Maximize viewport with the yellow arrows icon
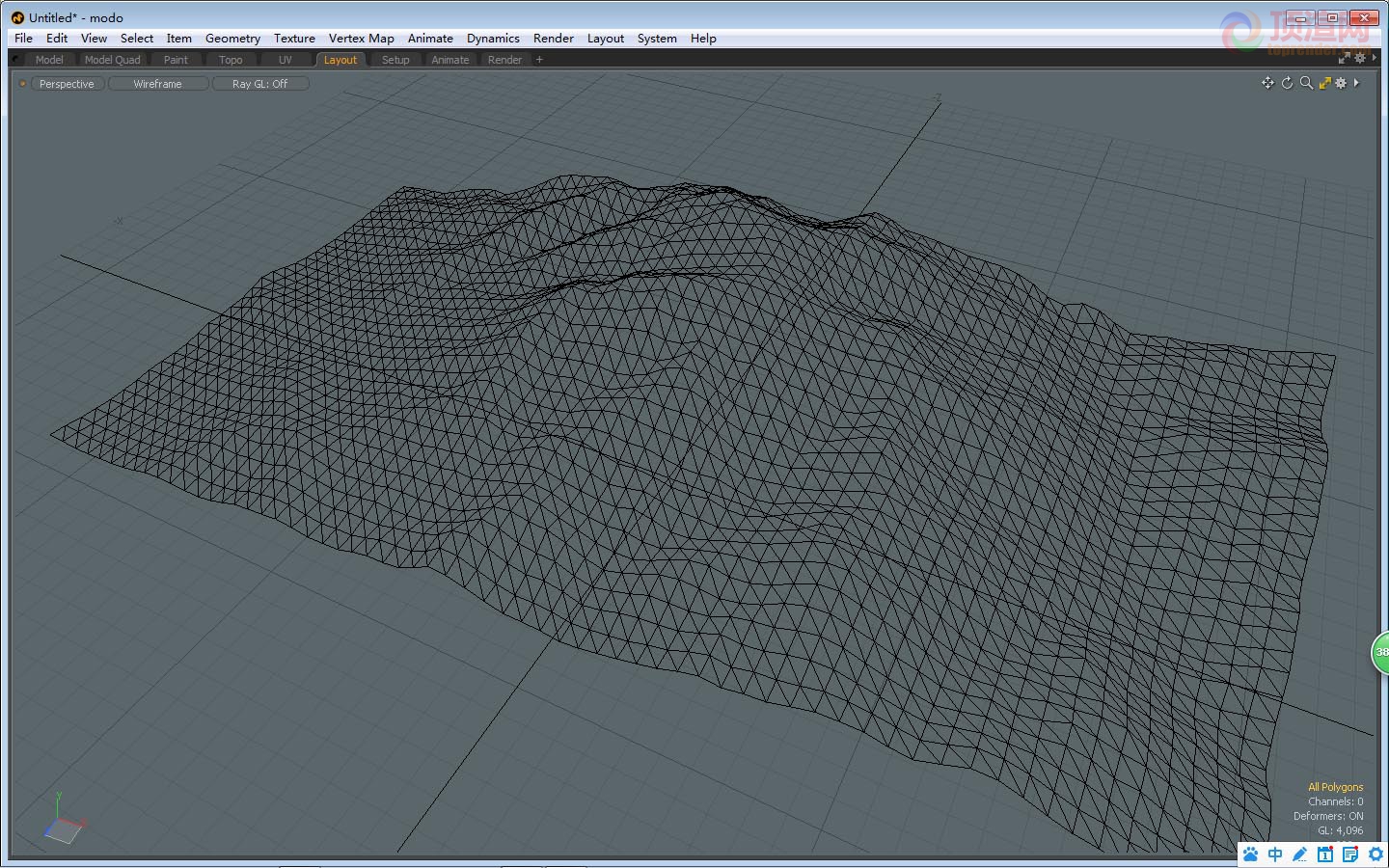1389x868 pixels. 1325,83
